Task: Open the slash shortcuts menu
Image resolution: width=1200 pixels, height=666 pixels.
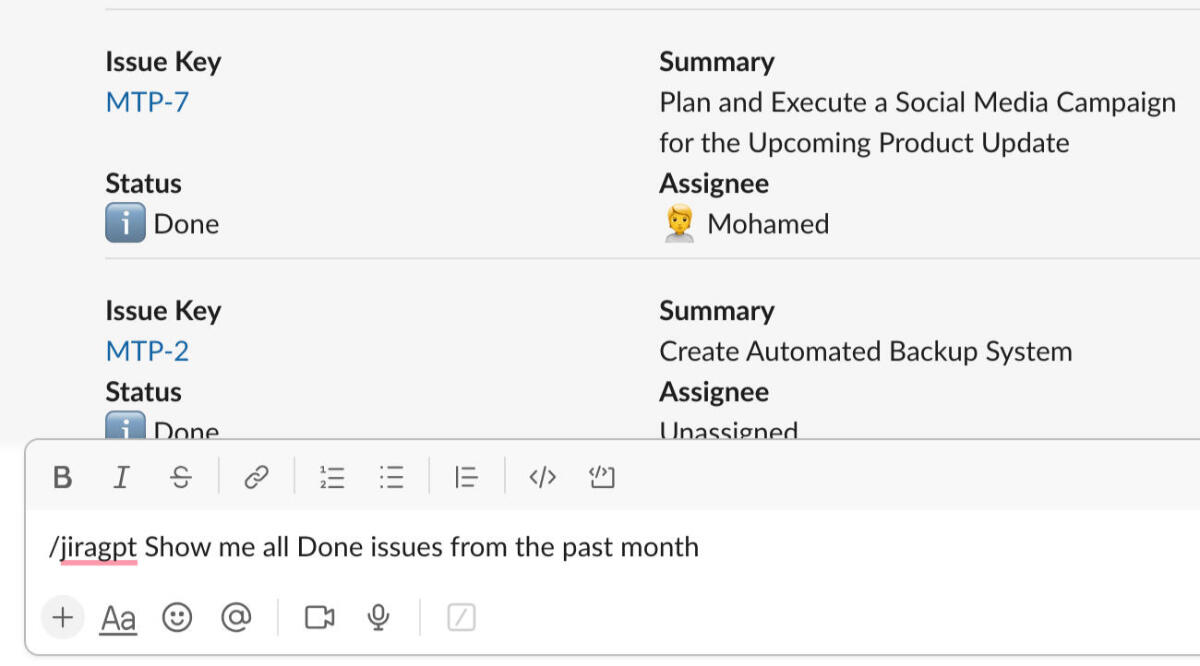Action: point(460,617)
